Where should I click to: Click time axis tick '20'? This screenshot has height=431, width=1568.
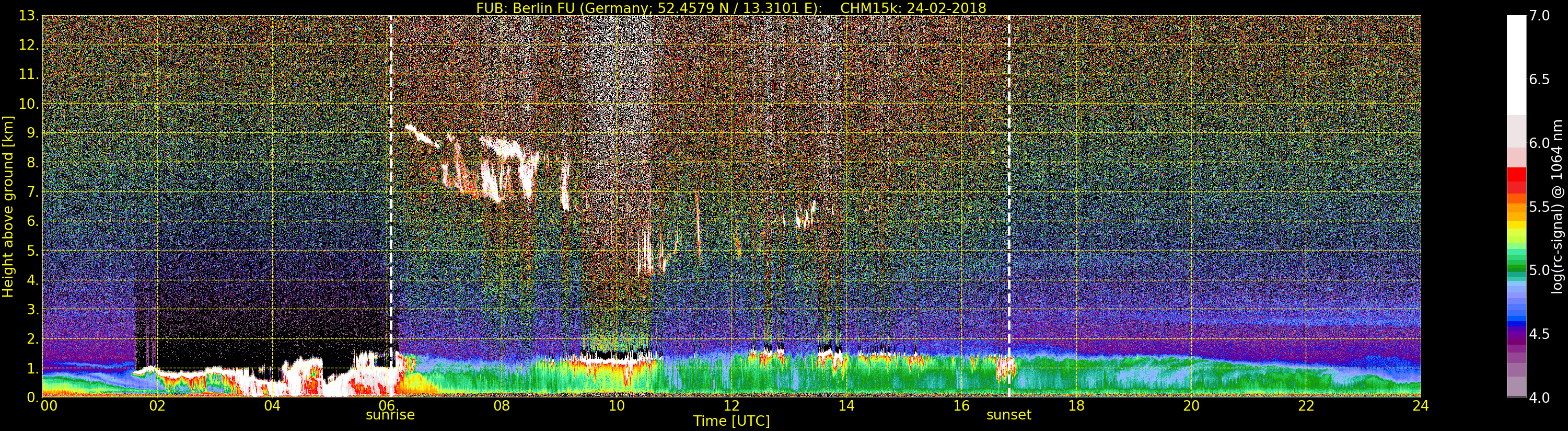tap(1191, 405)
